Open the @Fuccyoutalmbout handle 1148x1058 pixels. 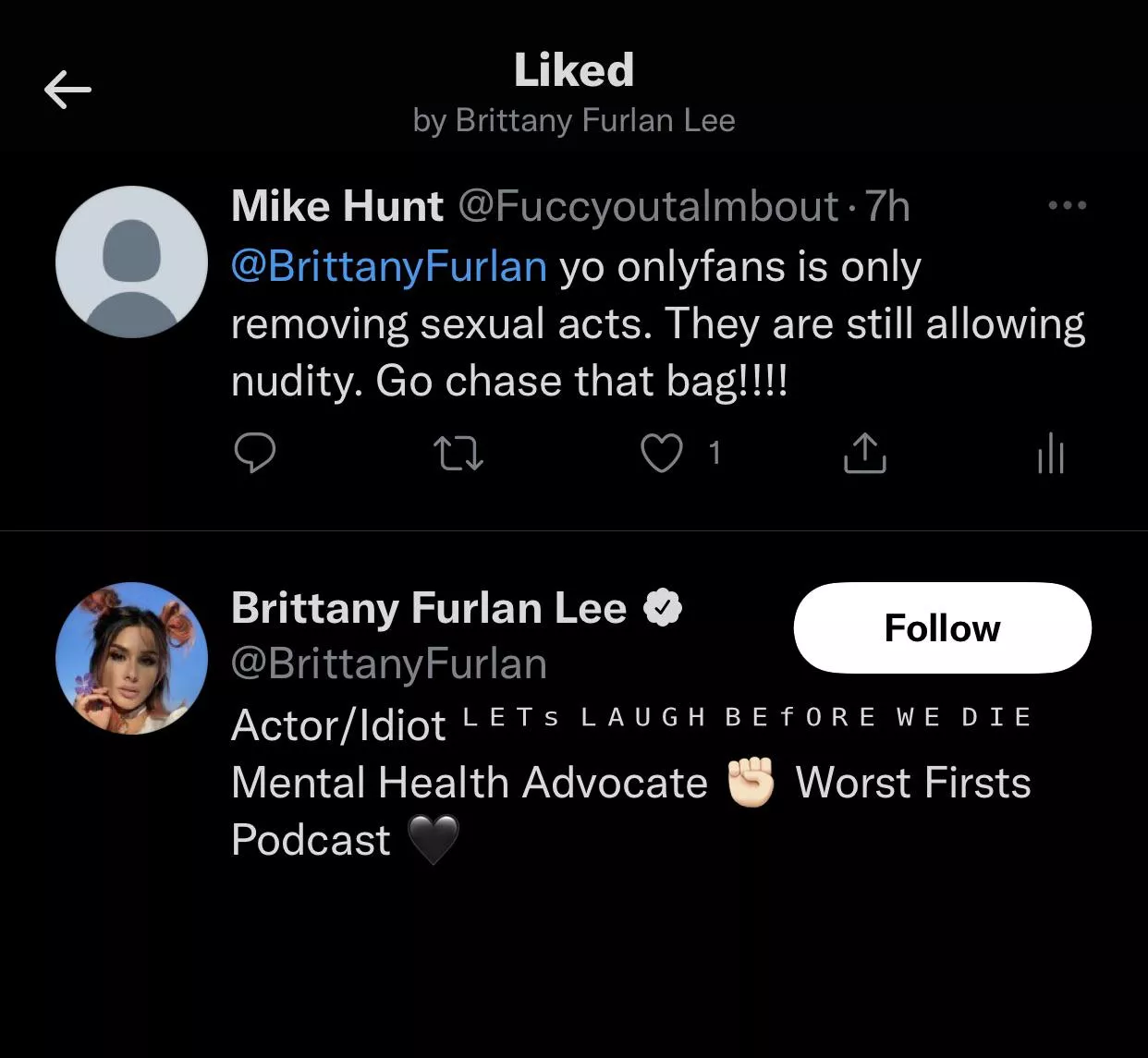click(x=648, y=205)
